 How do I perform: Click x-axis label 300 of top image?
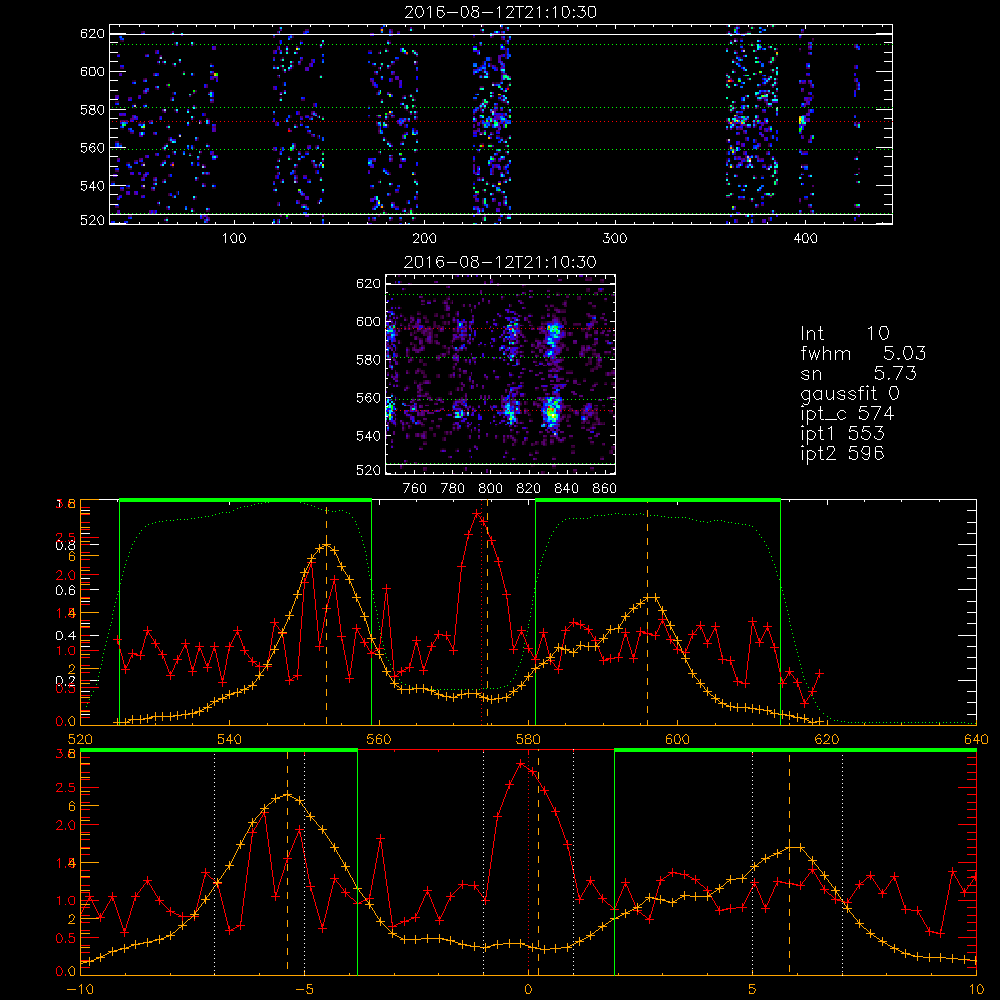pyautogui.click(x=615, y=239)
